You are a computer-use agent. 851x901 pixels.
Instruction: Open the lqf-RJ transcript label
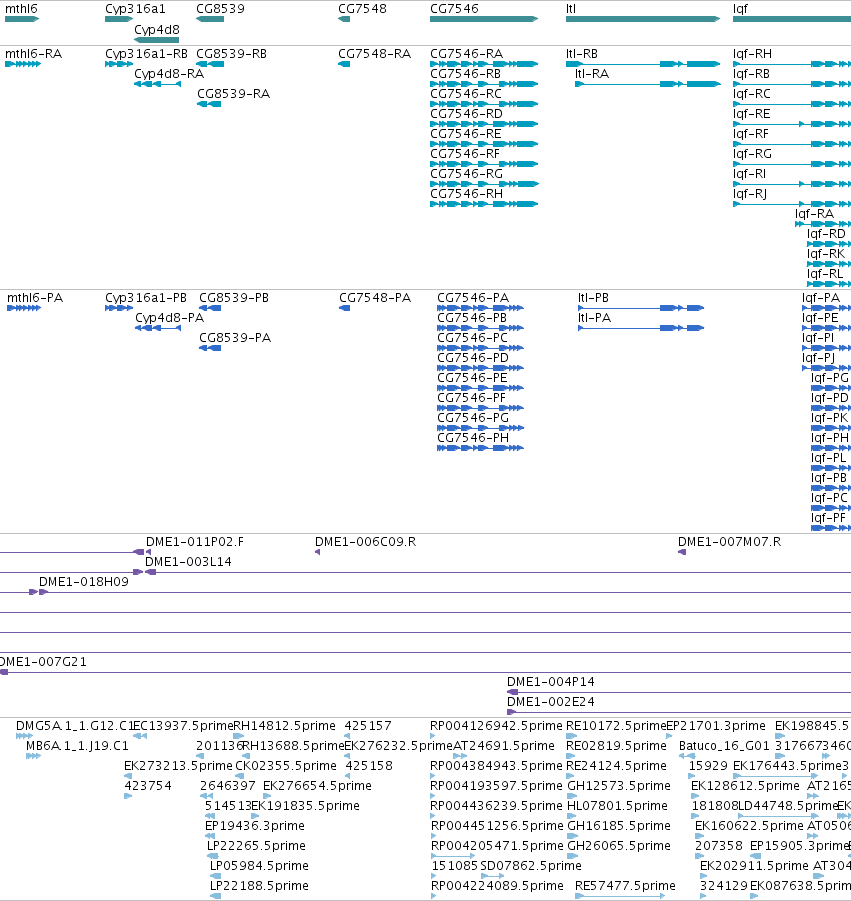pos(750,194)
